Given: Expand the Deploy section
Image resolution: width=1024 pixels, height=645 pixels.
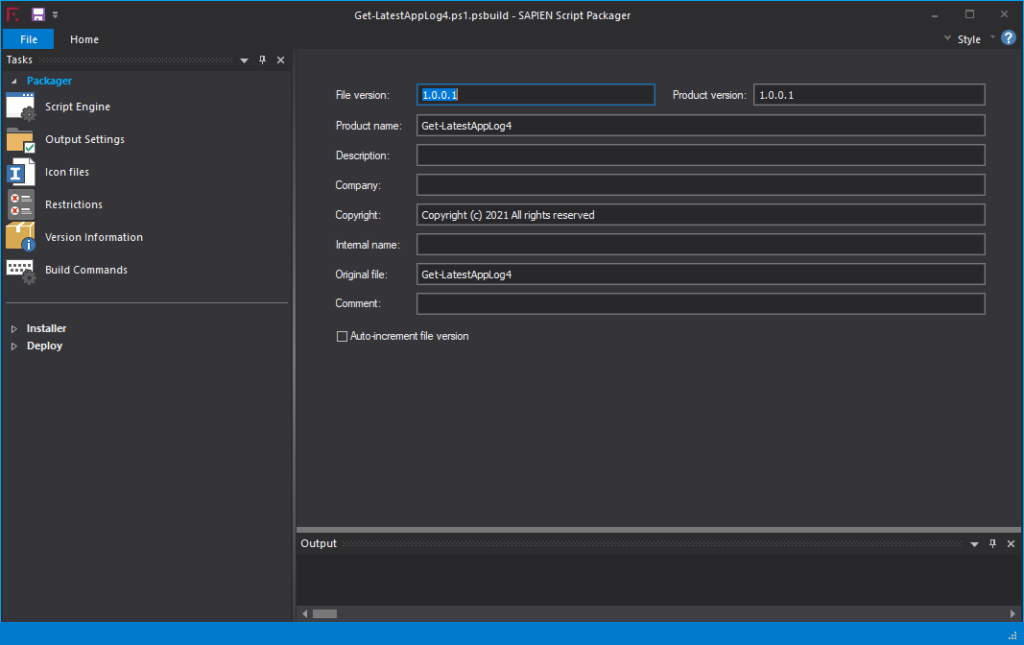Looking at the screenshot, I should 14,346.
